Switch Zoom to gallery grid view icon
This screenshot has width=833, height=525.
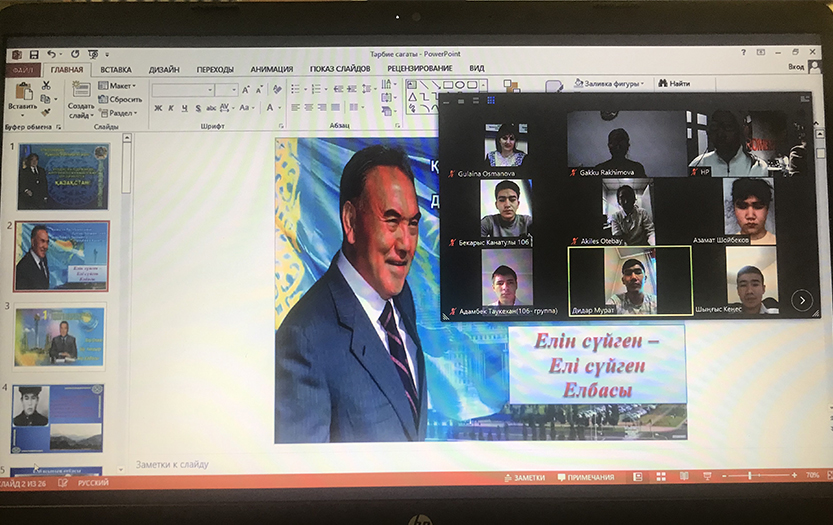coord(491,100)
